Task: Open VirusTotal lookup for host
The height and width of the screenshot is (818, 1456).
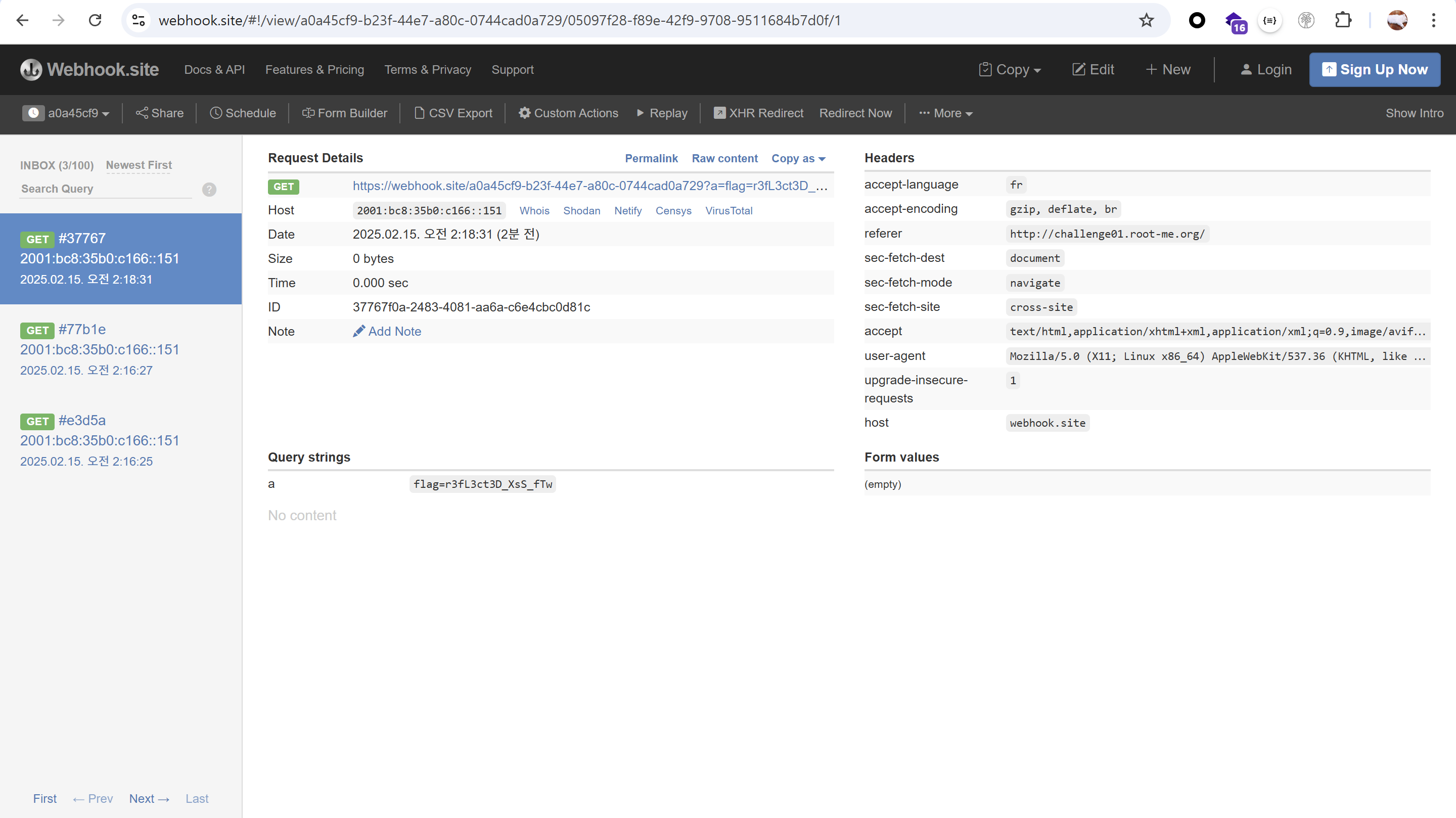Action: click(729, 211)
